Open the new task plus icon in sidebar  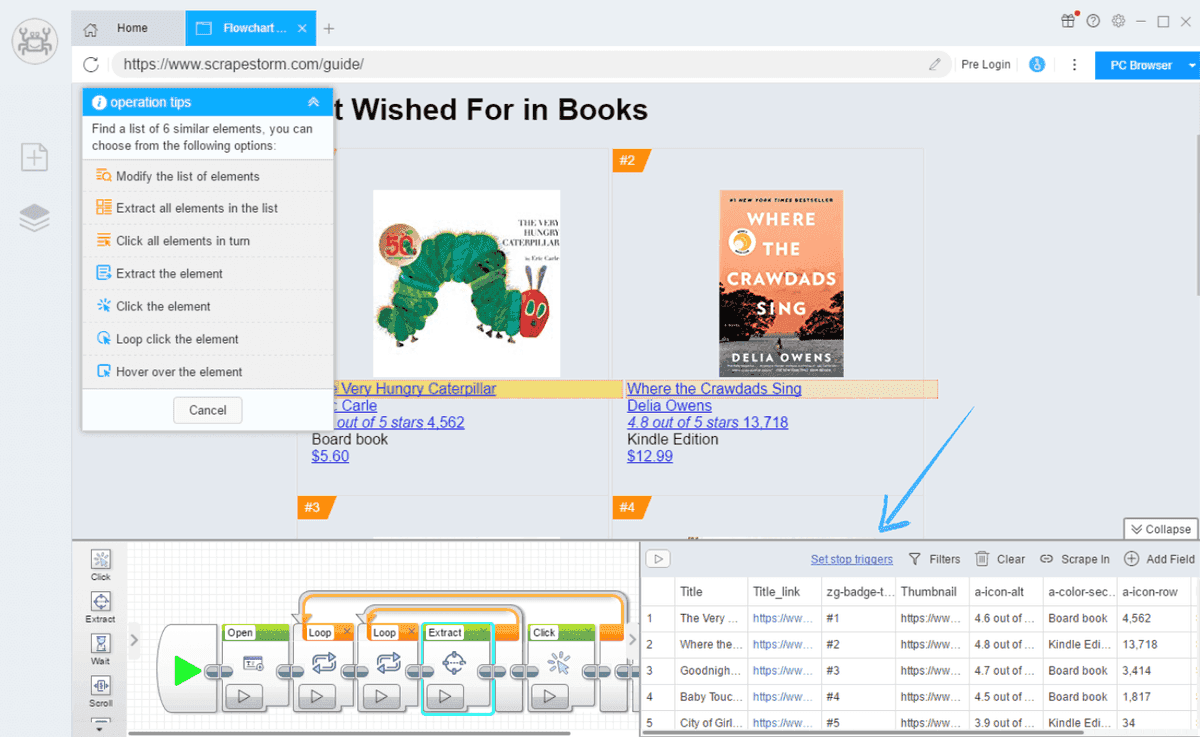[x=35, y=157]
